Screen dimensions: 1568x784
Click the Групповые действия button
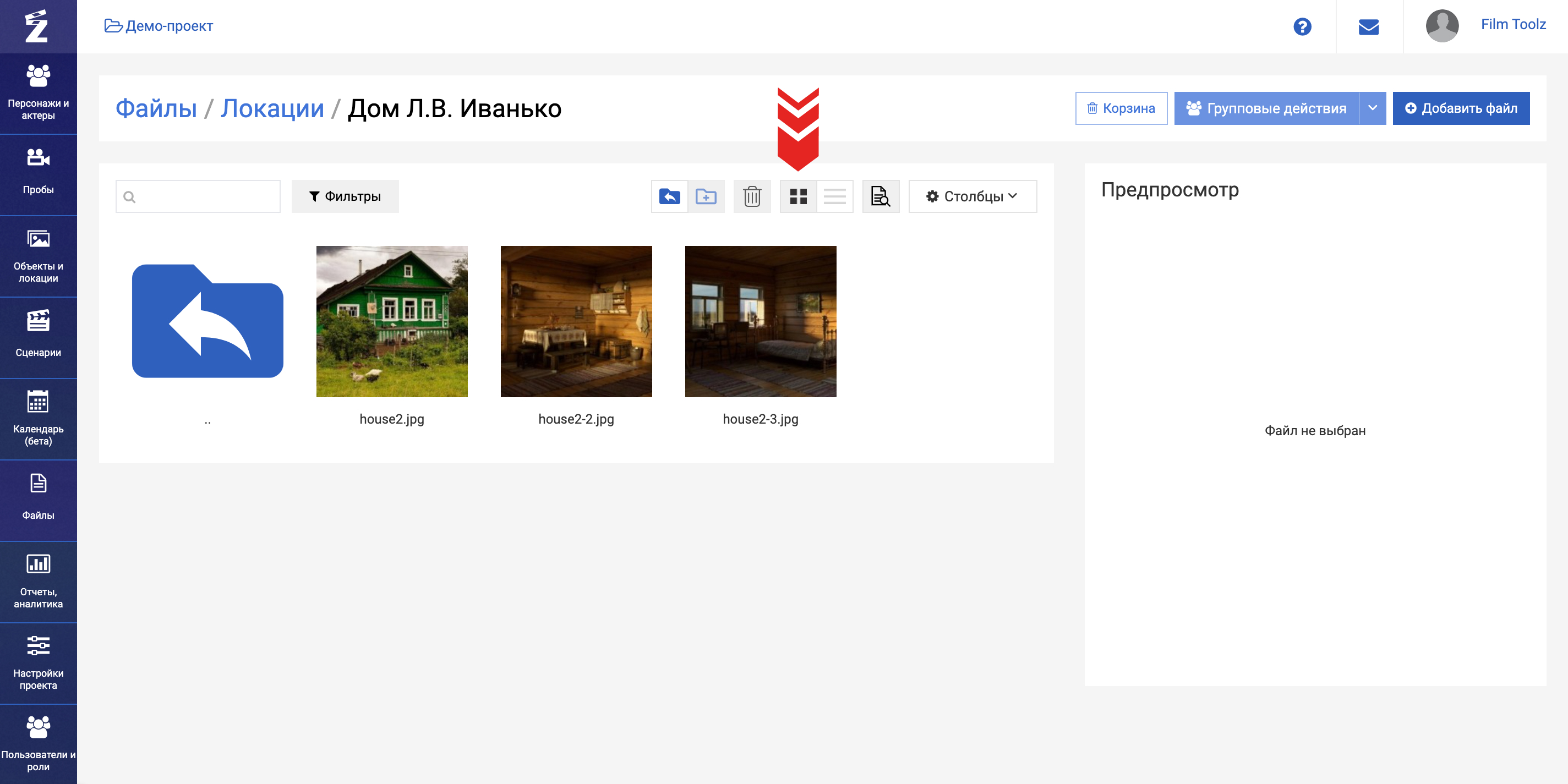[x=1266, y=108]
